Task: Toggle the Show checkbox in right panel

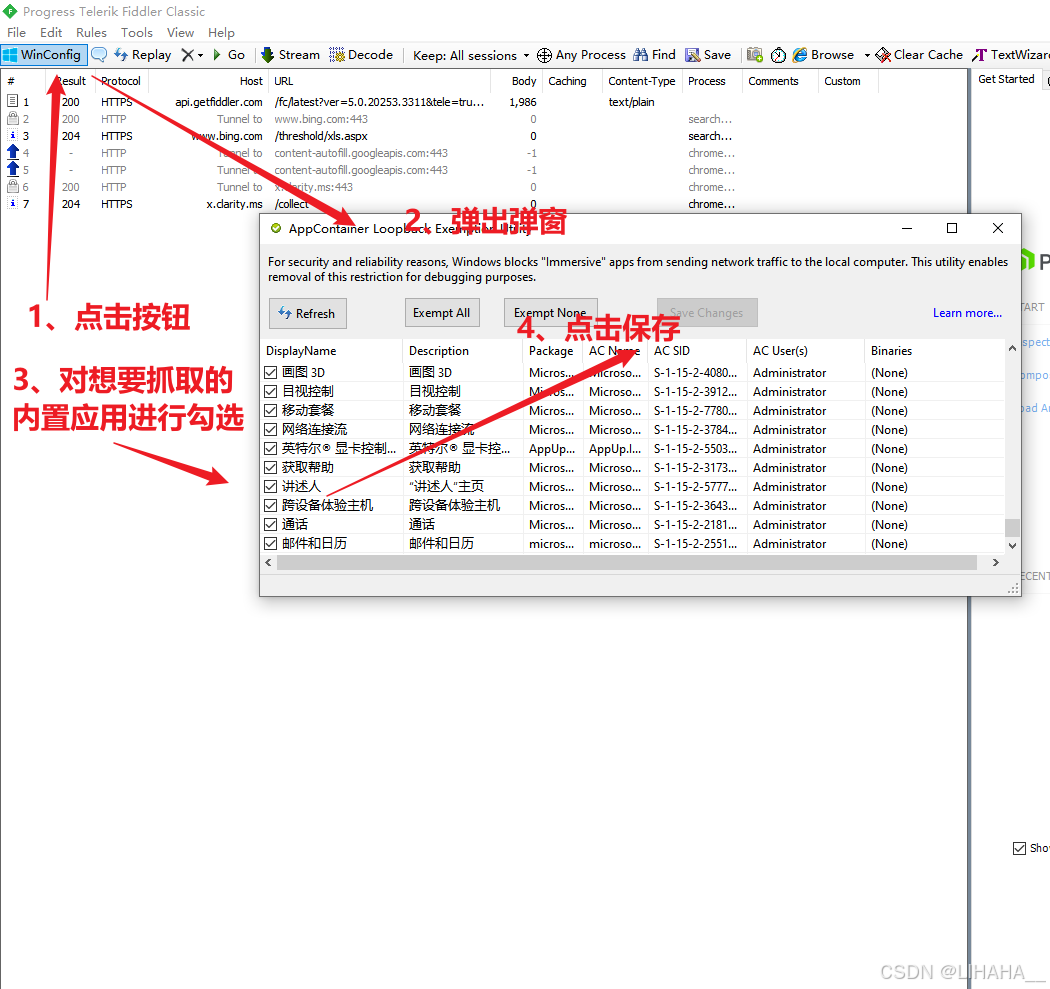Action: click(1019, 848)
